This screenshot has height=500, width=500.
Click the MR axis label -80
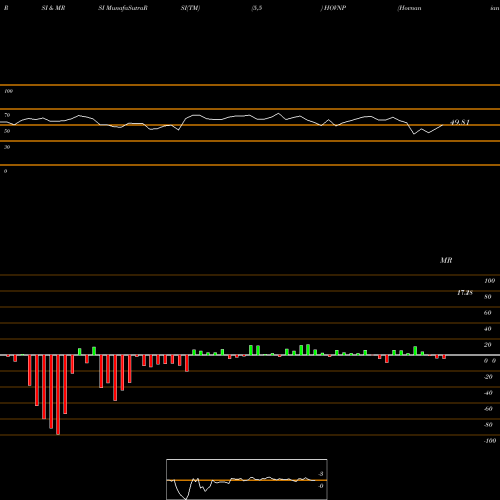(488, 425)
